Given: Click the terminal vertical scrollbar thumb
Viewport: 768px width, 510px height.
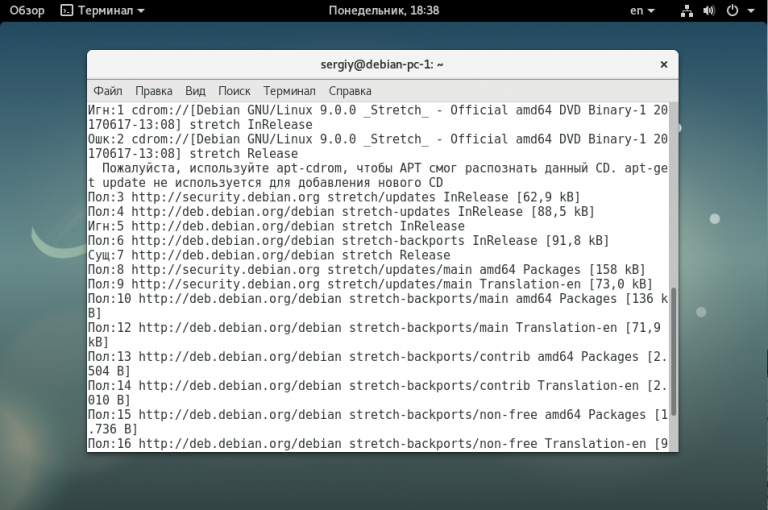Looking at the screenshot, I should tap(672, 350).
